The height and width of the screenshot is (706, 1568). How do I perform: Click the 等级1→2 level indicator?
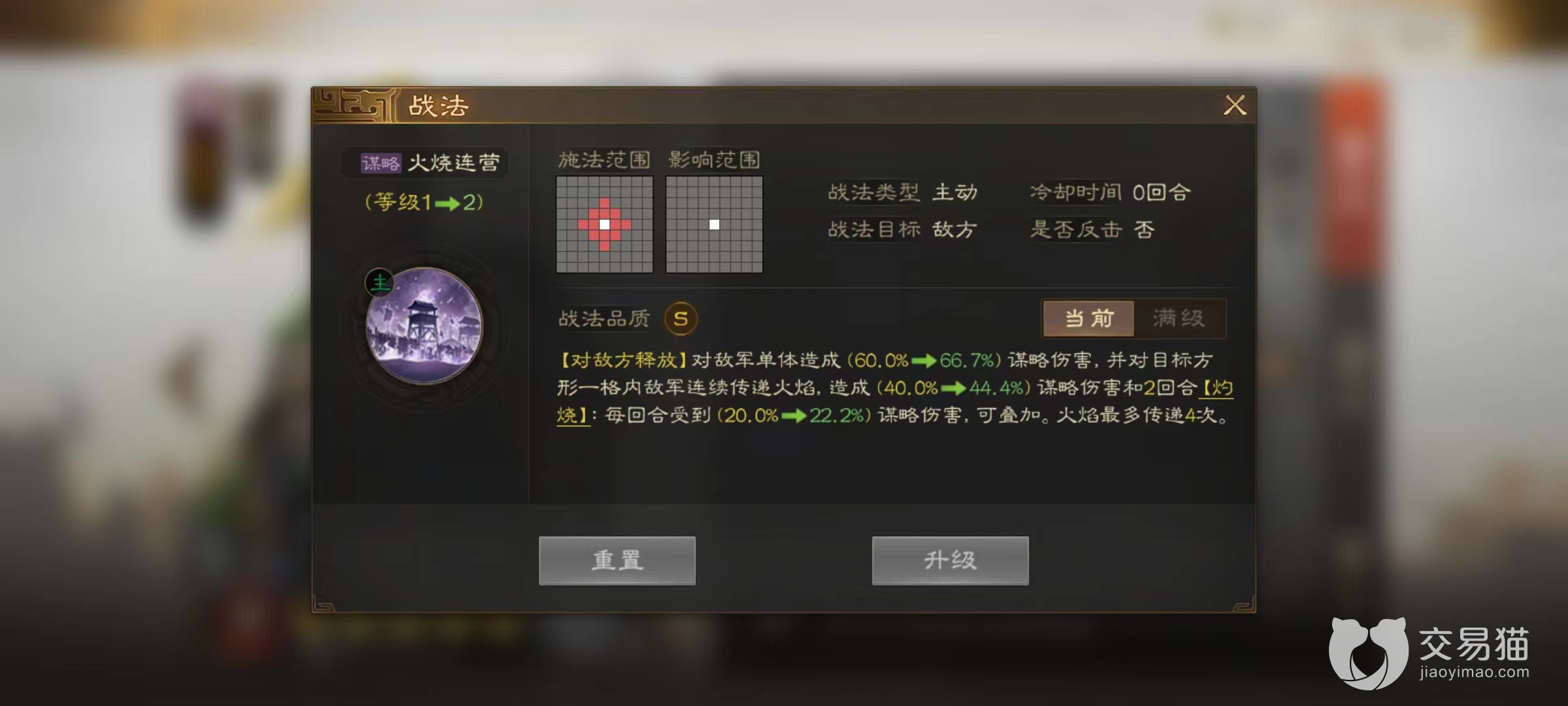click(x=424, y=202)
